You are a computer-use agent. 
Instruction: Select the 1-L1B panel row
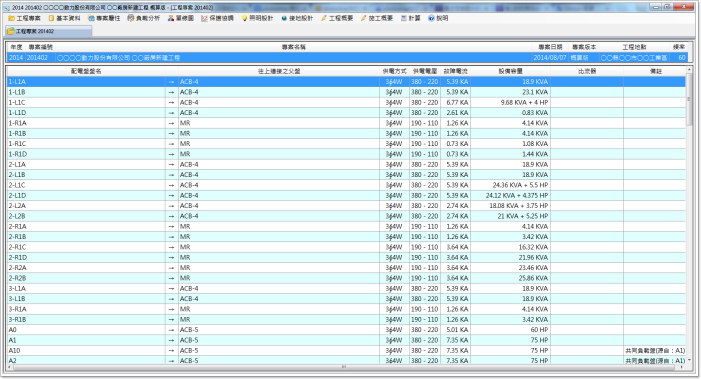click(346, 92)
